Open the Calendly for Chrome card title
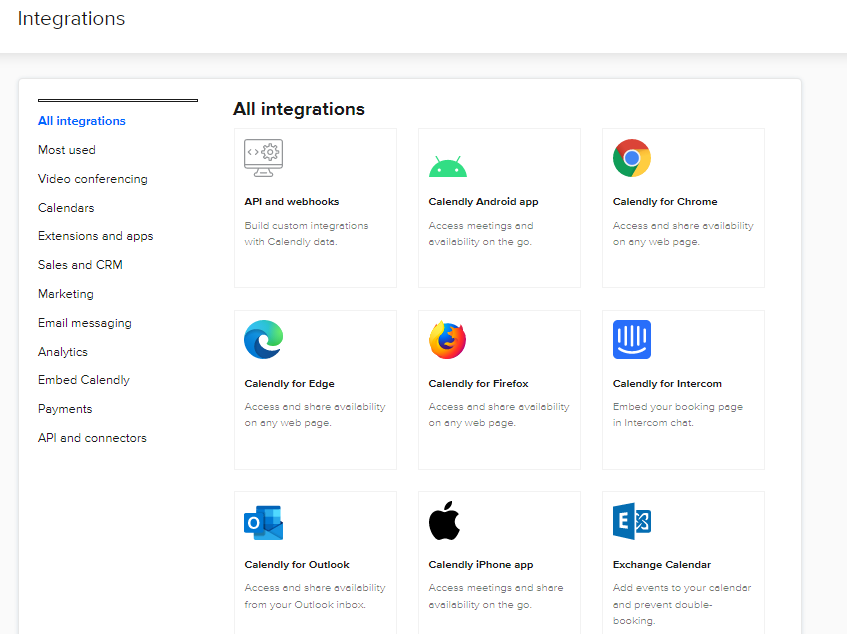Image resolution: width=847 pixels, height=634 pixels. [x=665, y=201]
